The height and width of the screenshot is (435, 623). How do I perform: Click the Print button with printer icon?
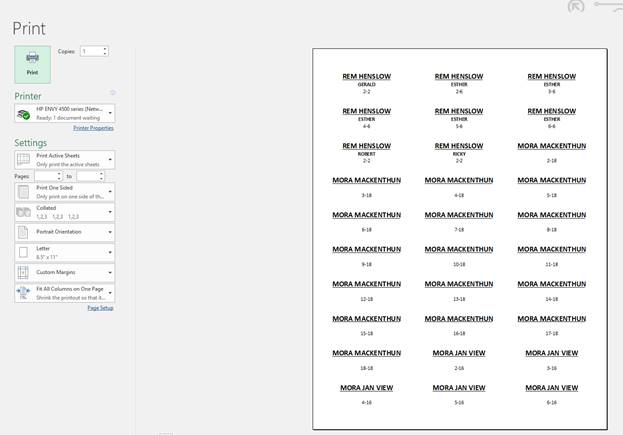[32, 63]
